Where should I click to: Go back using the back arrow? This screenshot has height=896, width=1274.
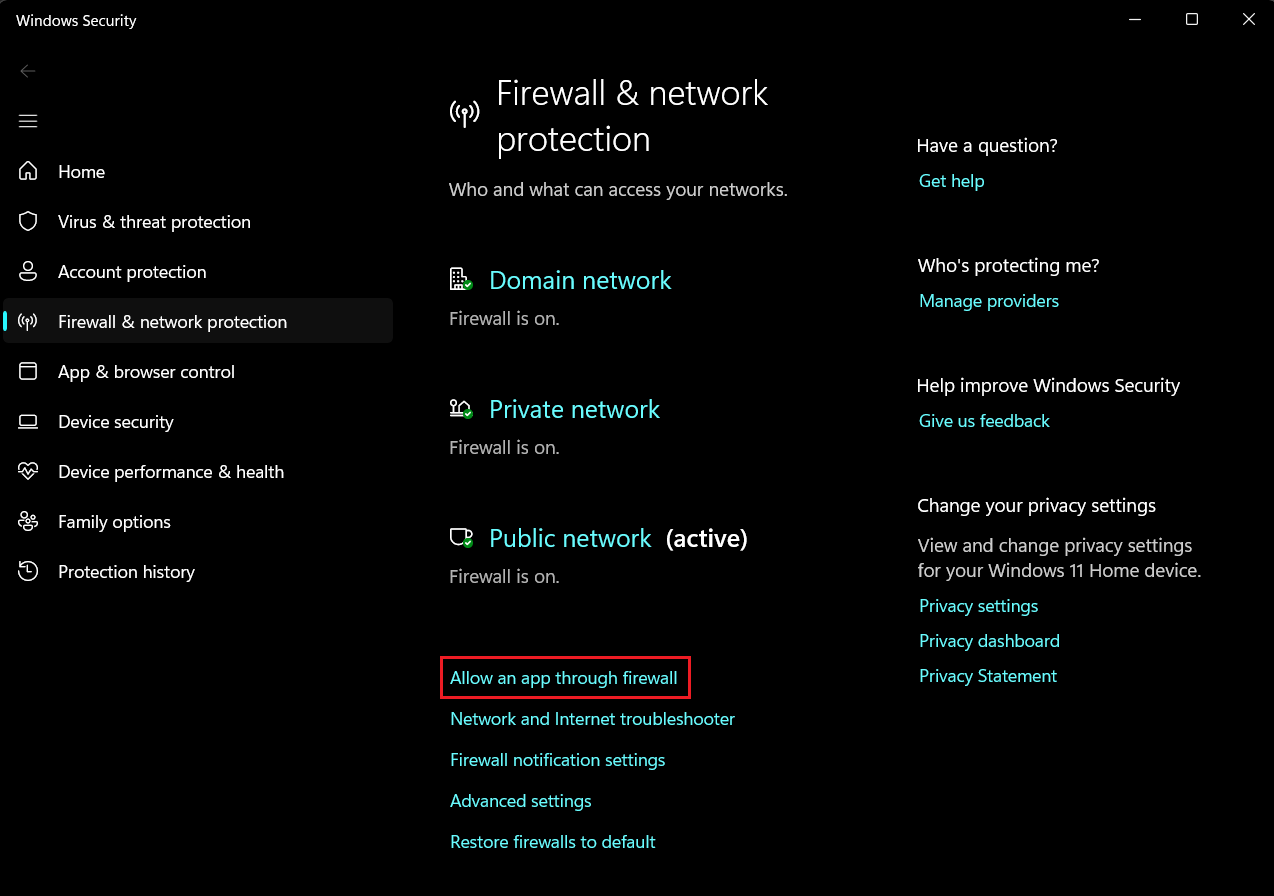28,71
